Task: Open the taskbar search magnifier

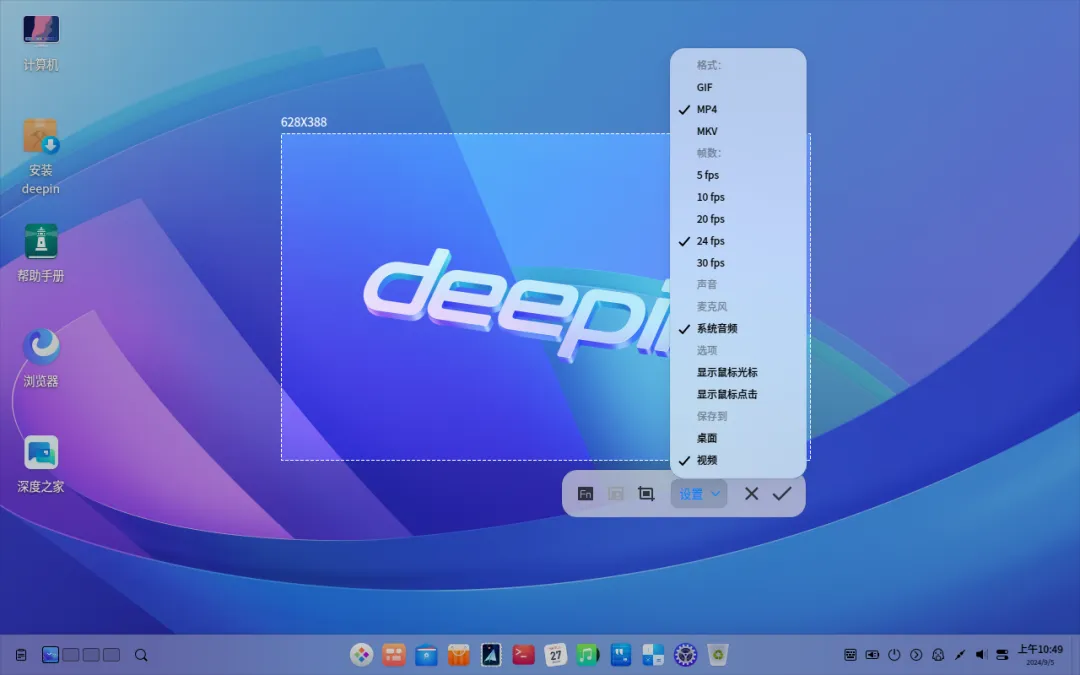Action: pyautogui.click(x=141, y=655)
